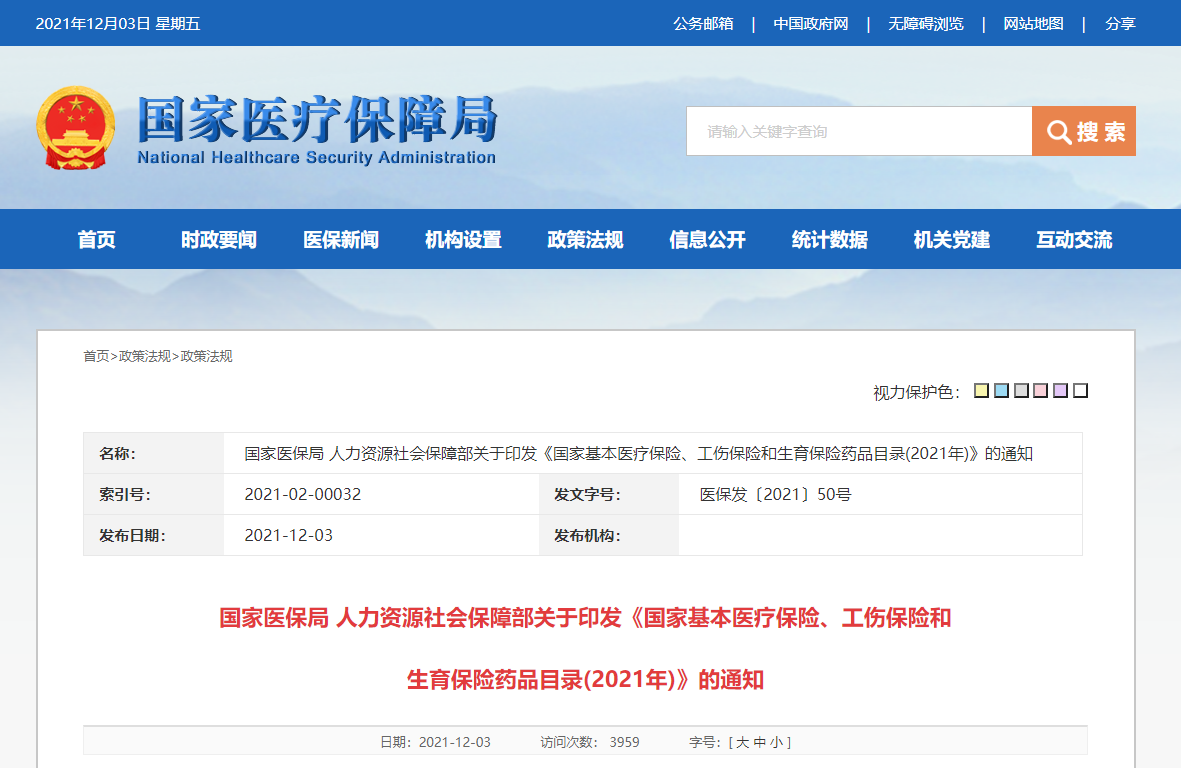Open 时政要闻 navigation item
The width and height of the screenshot is (1181, 768).
pyautogui.click(x=218, y=239)
